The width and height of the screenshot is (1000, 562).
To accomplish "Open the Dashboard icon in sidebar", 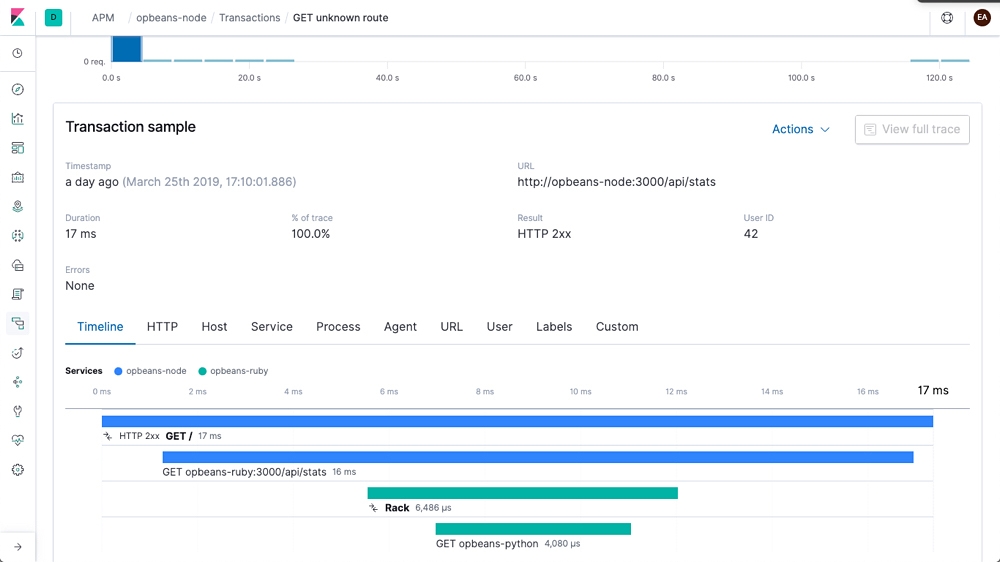I will tap(18, 148).
